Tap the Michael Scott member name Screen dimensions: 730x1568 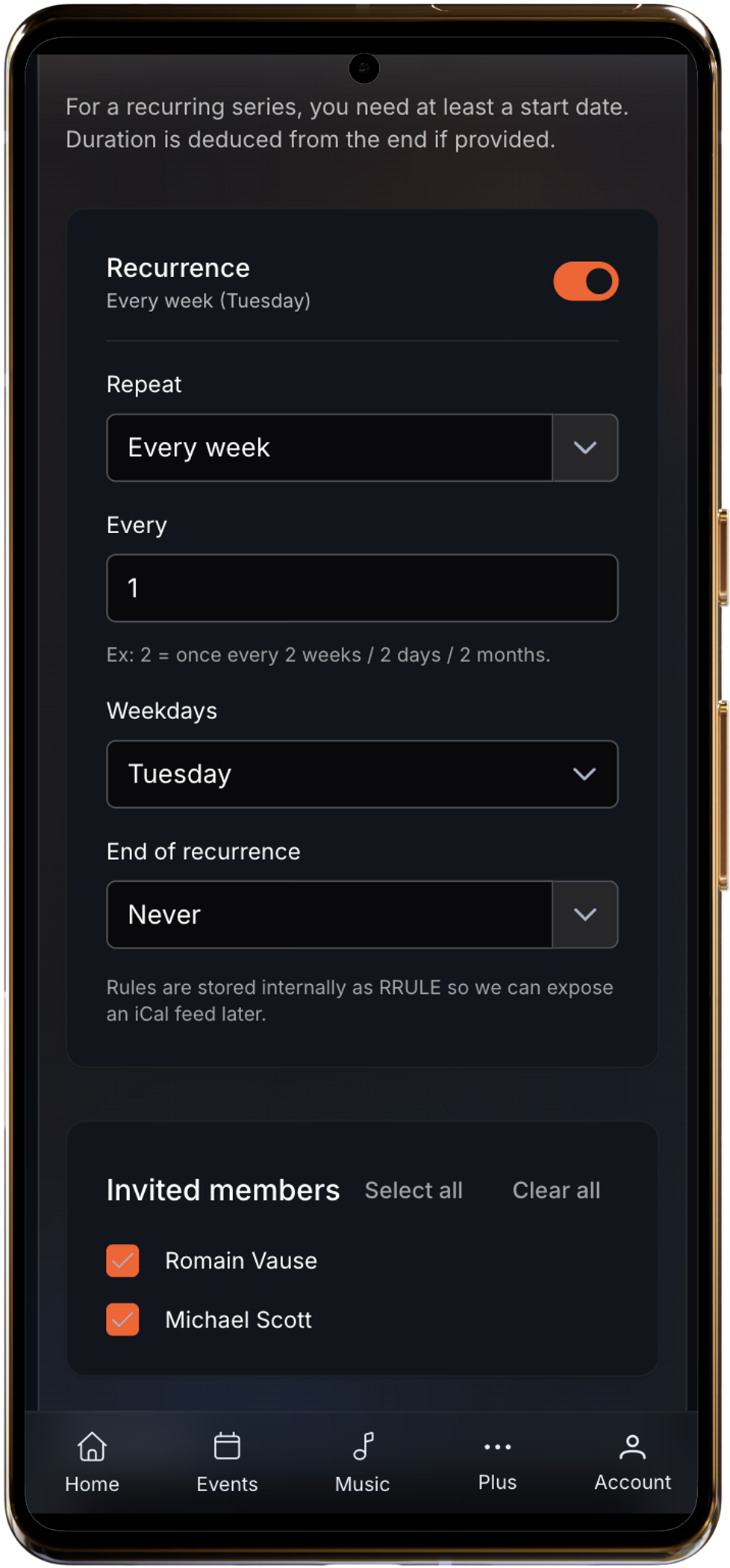pos(238,1319)
